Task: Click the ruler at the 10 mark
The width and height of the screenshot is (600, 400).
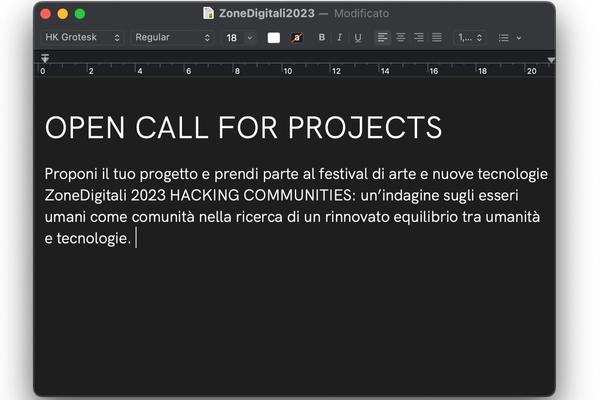Action: pyautogui.click(x=288, y=71)
